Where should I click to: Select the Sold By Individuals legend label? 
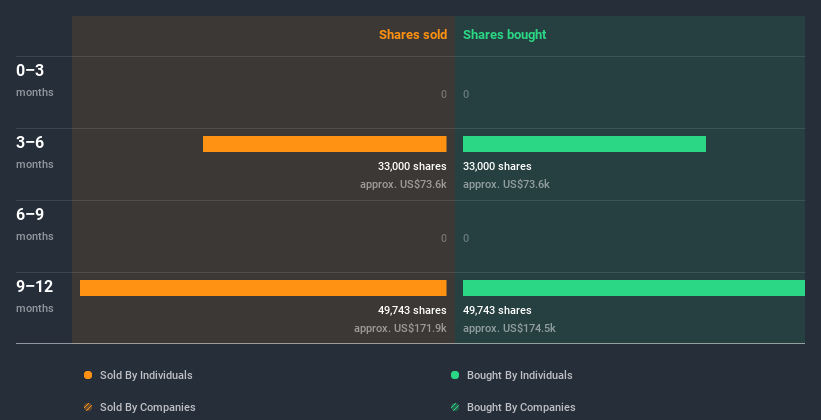click(146, 375)
